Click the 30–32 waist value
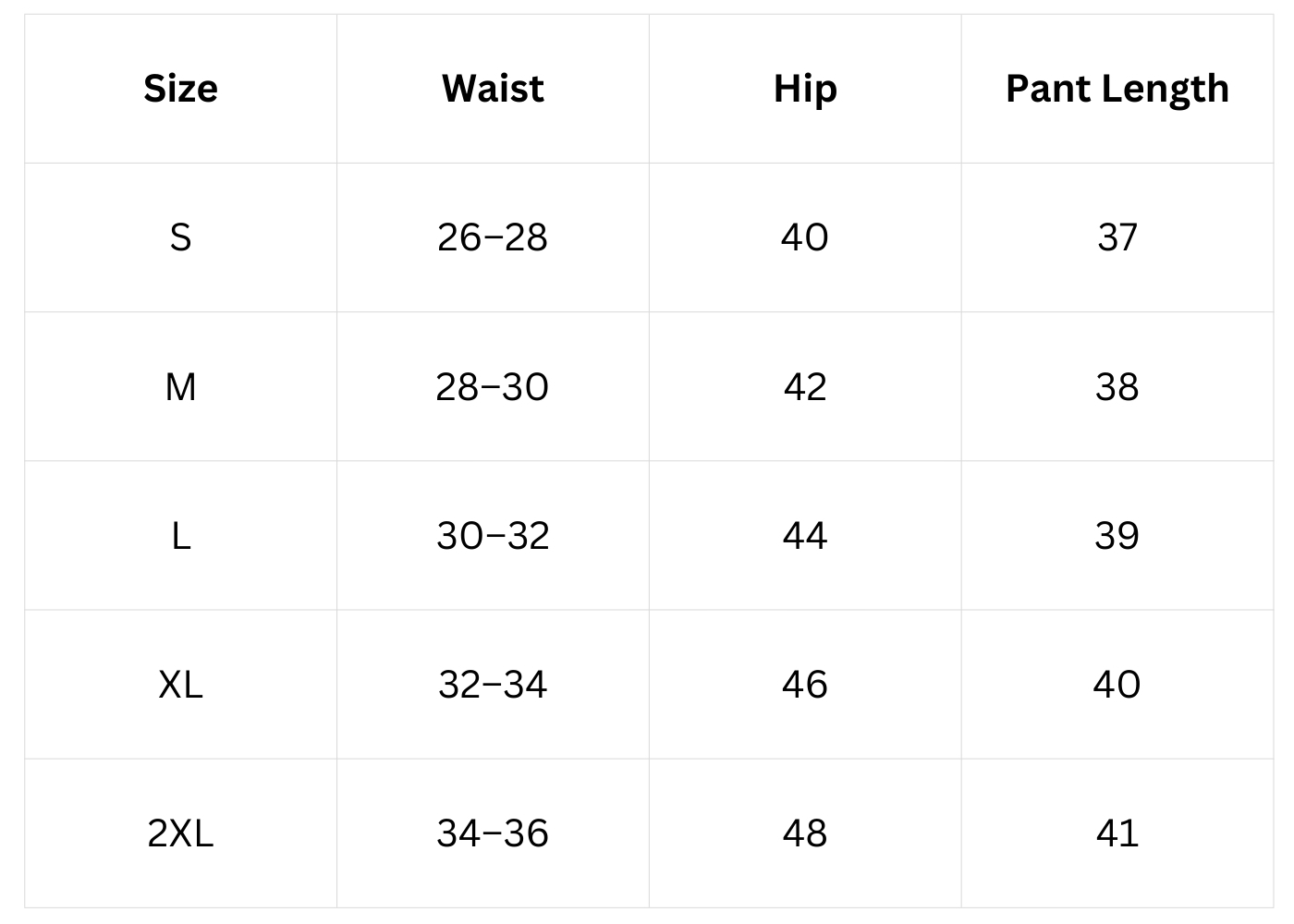1294x924 pixels. click(x=493, y=535)
